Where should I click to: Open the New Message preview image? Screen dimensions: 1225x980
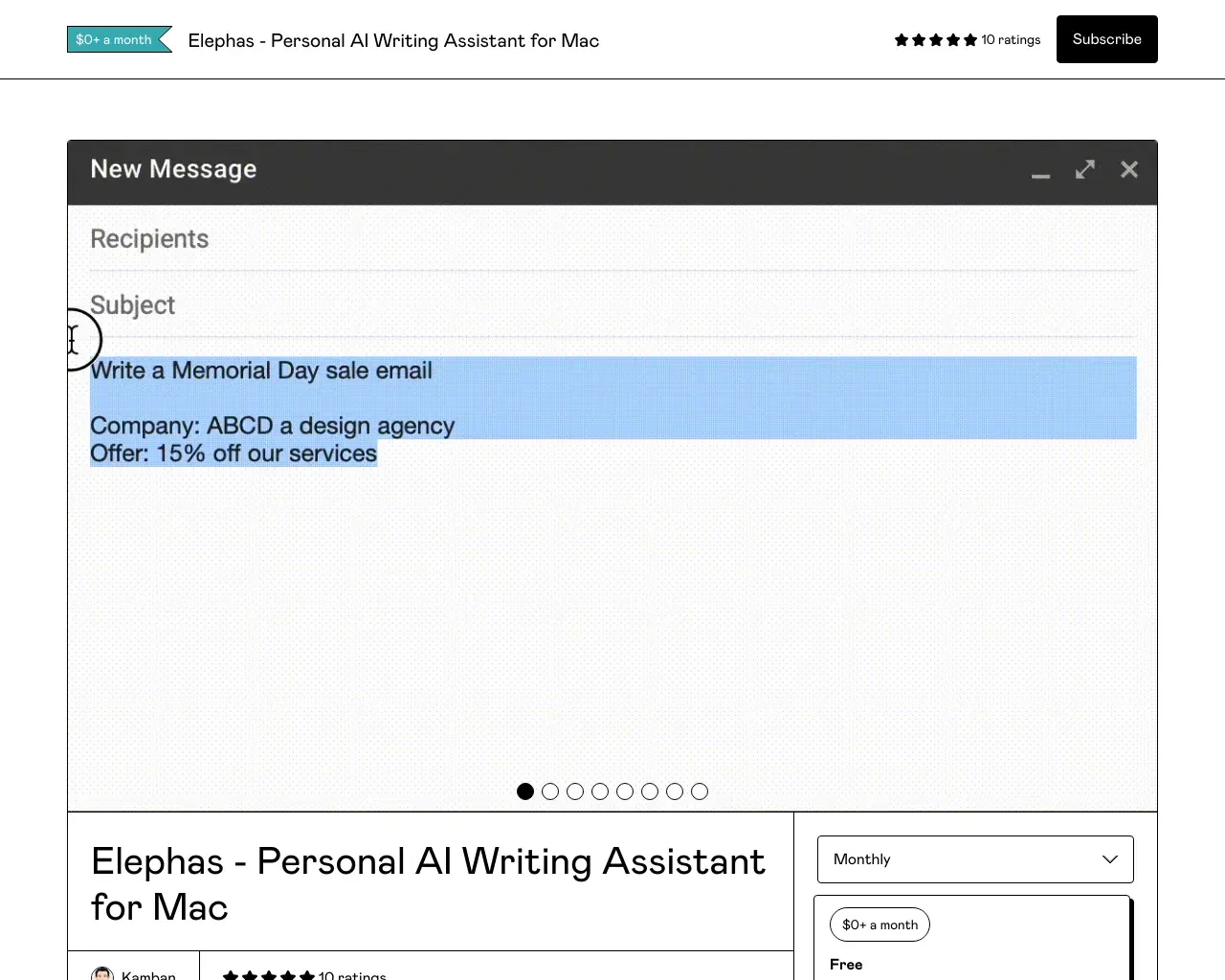[x=612, y=476]
